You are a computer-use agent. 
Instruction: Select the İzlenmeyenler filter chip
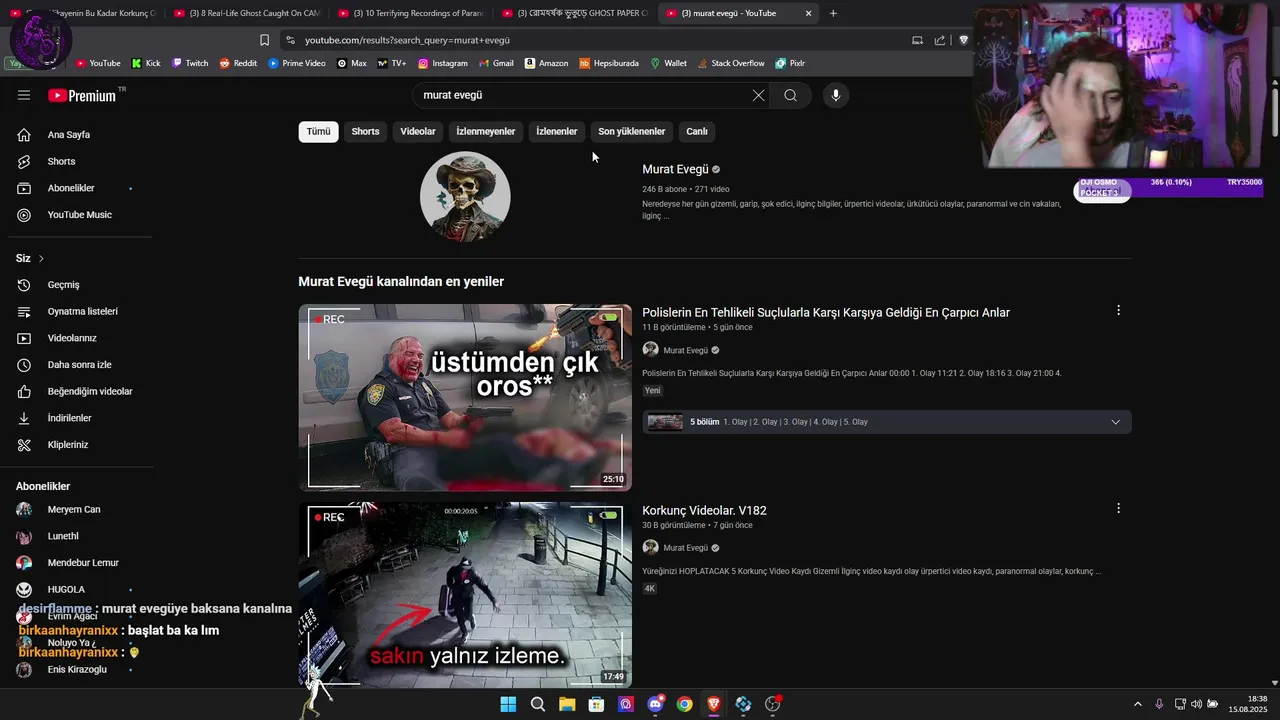[486, 131]
